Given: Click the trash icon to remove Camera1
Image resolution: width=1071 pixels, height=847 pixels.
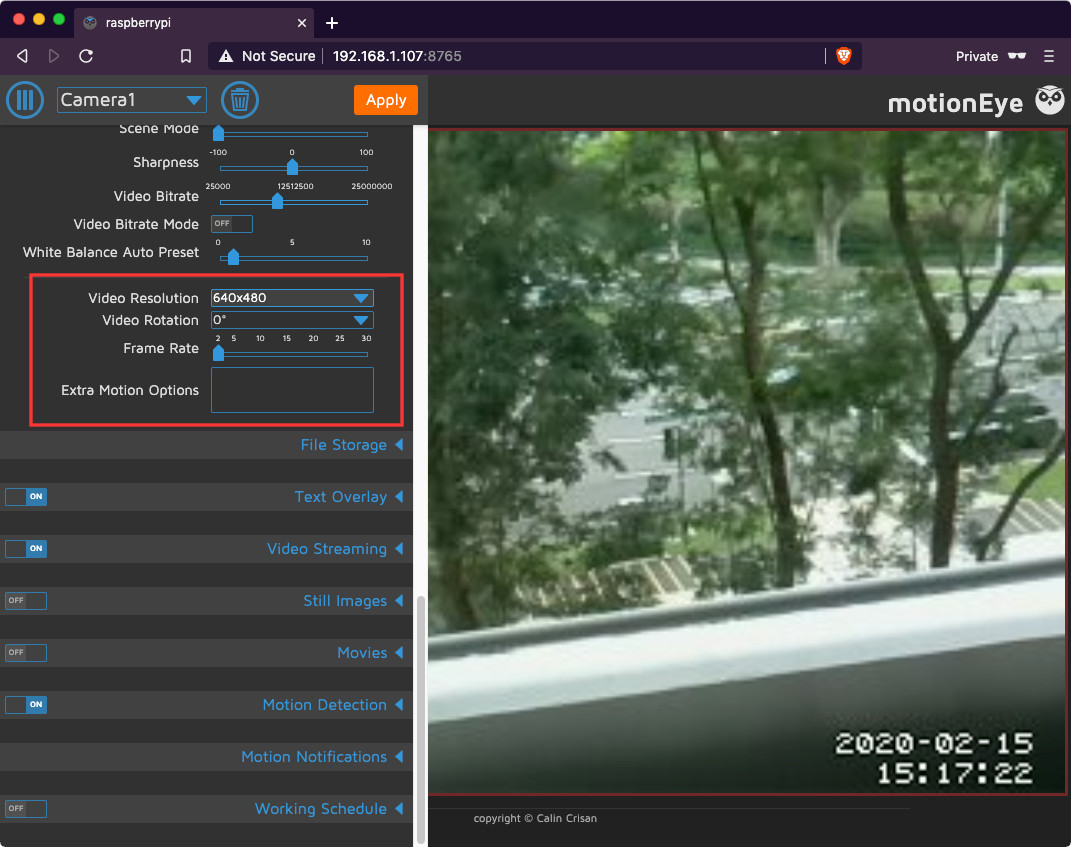Looking at the screenshot, I should pos(240,100).
